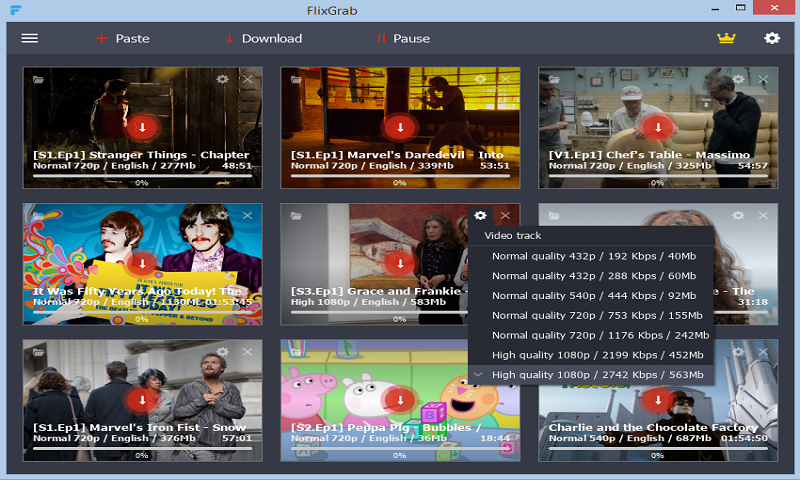Screen dimensions: 800x480
Task: Select checked High quality 1080p / 2742 Kbps / 563Mb
Action: click(x=591, y=375)
